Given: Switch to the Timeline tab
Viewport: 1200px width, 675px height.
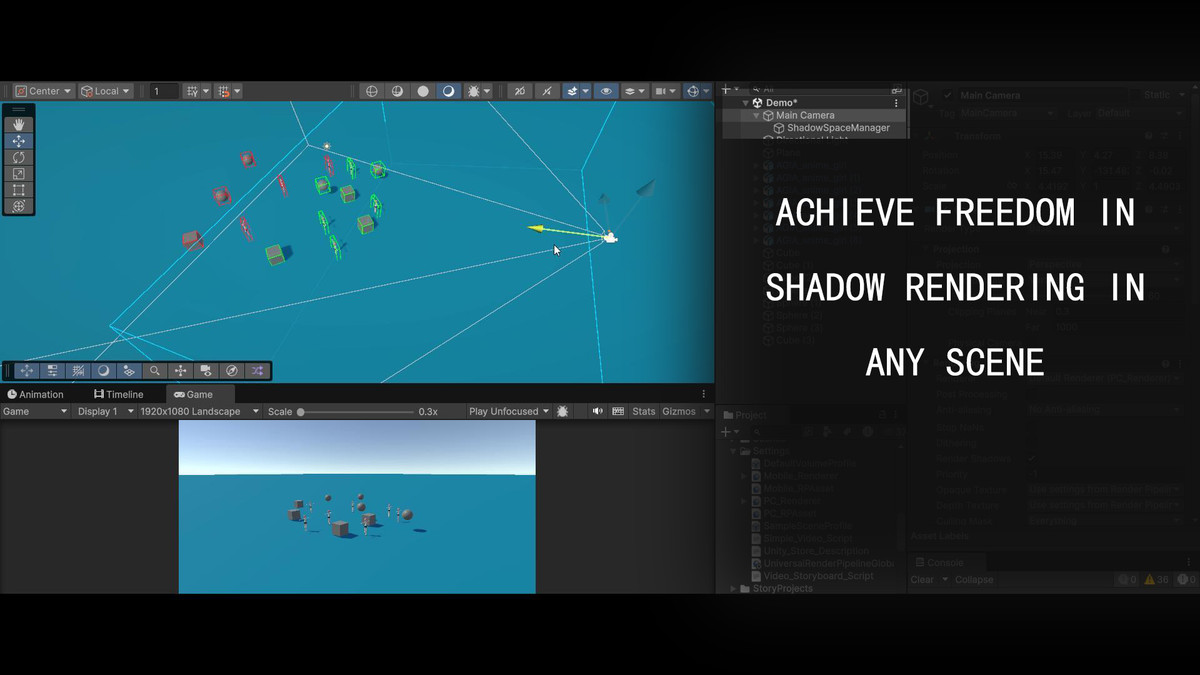Looking at the screenshot, I should (118, 394).
